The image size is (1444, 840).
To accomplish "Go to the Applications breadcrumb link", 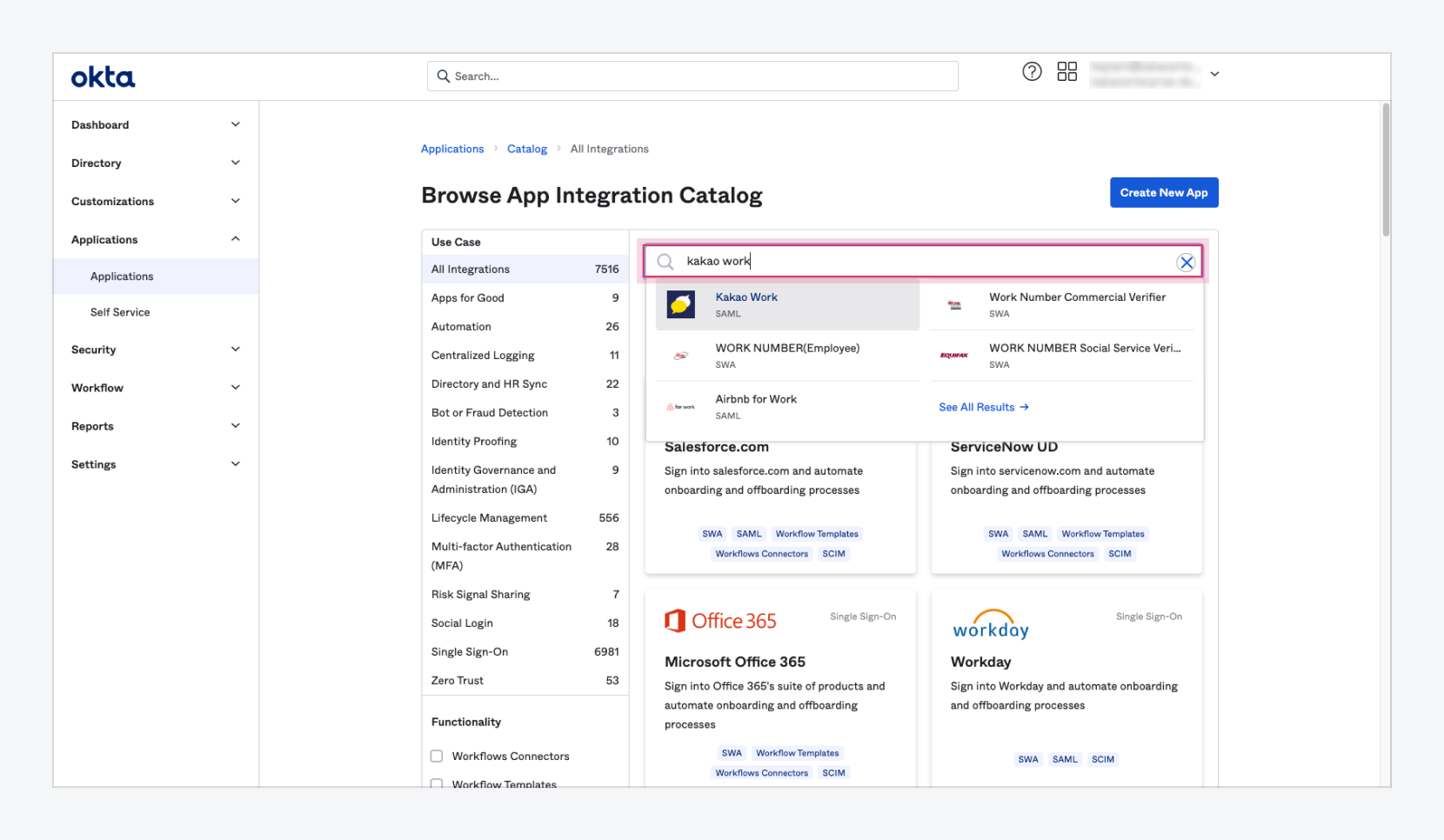I will [452, 149].
